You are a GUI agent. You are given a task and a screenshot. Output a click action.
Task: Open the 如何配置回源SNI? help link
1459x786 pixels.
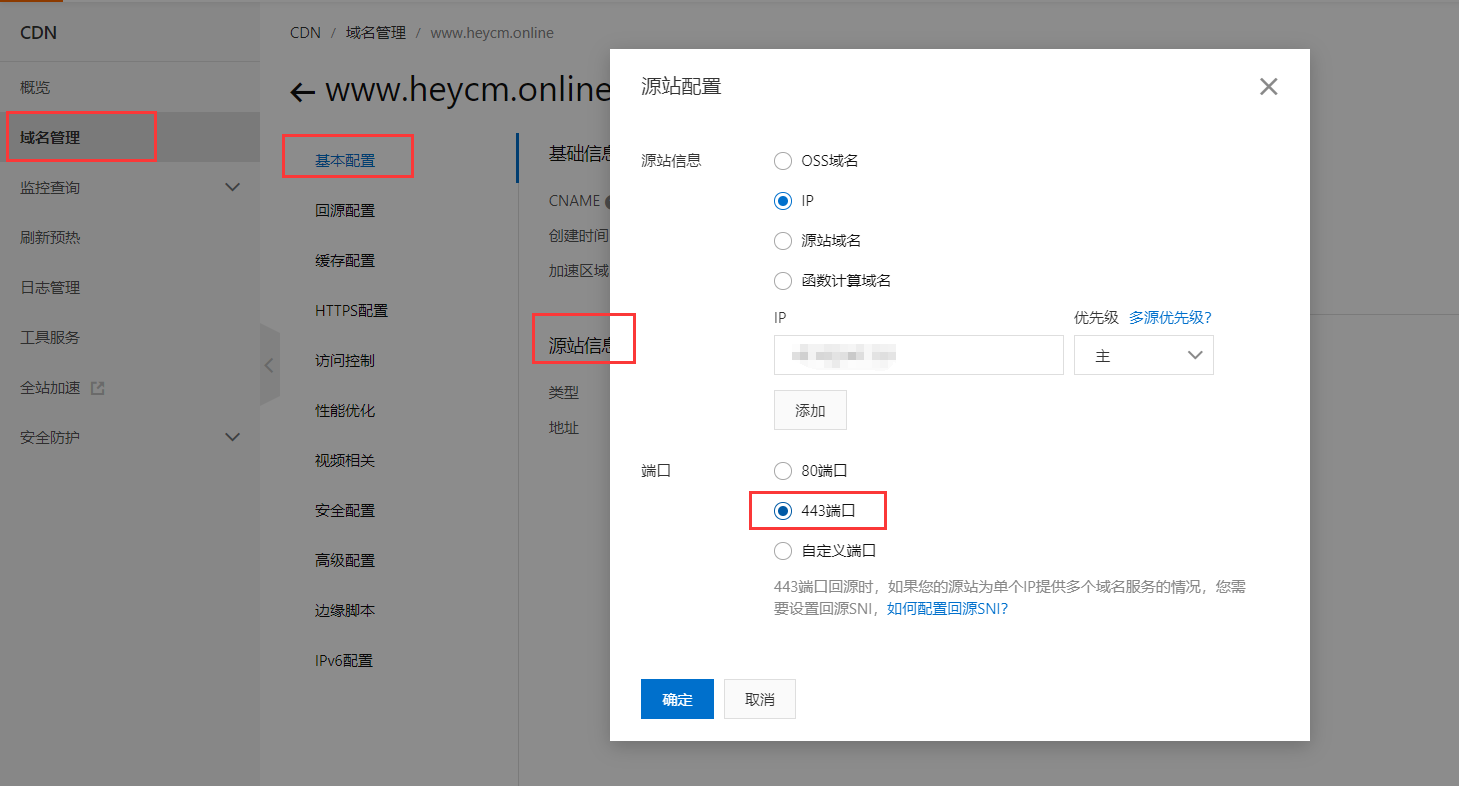pyautogui.click(x=947, y=608)
